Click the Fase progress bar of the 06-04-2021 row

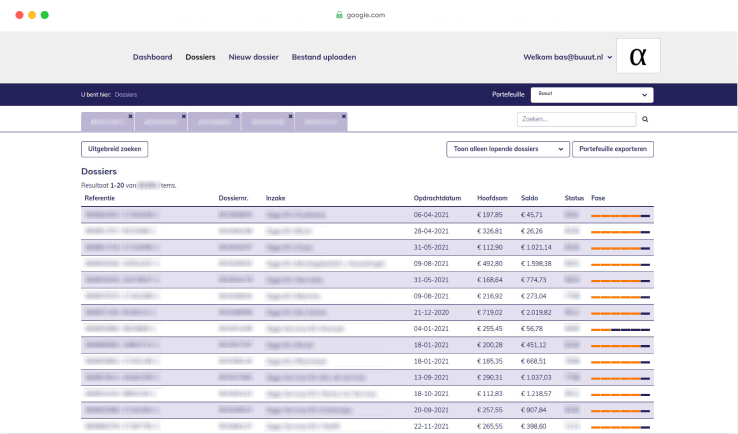(x=620, y=215)
